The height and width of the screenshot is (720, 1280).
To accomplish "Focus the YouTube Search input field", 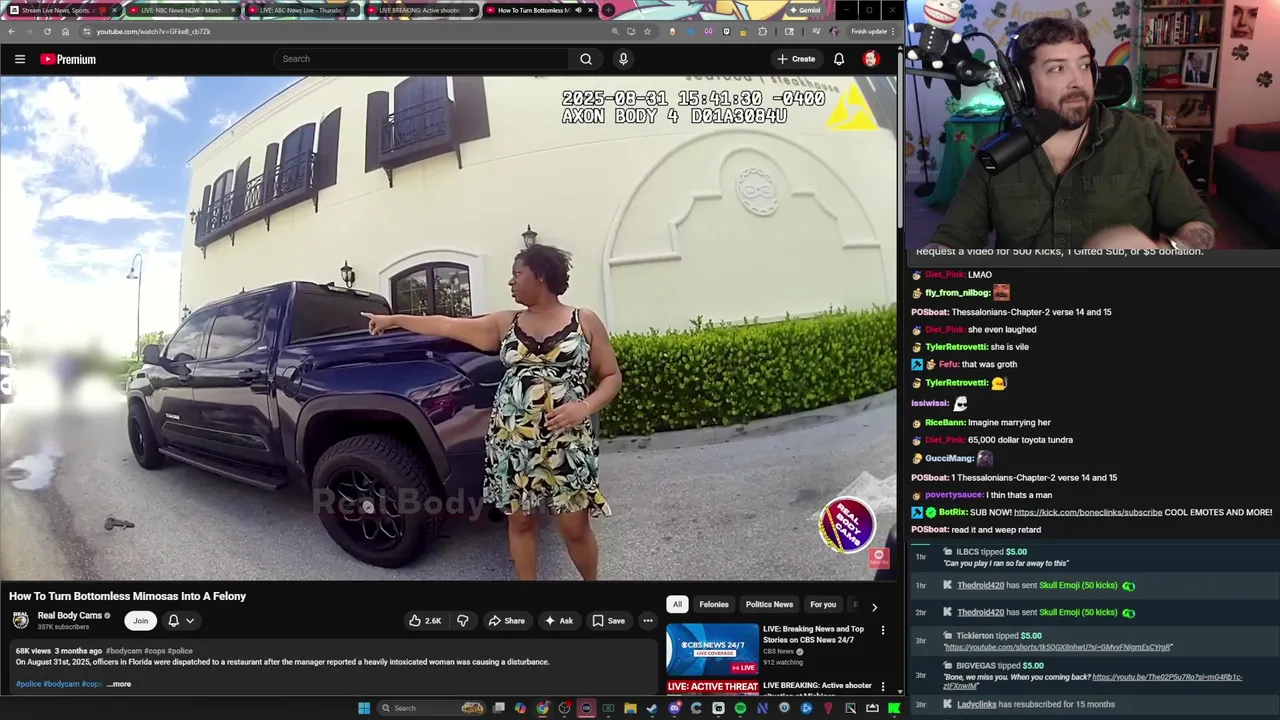I will point(422,59).
